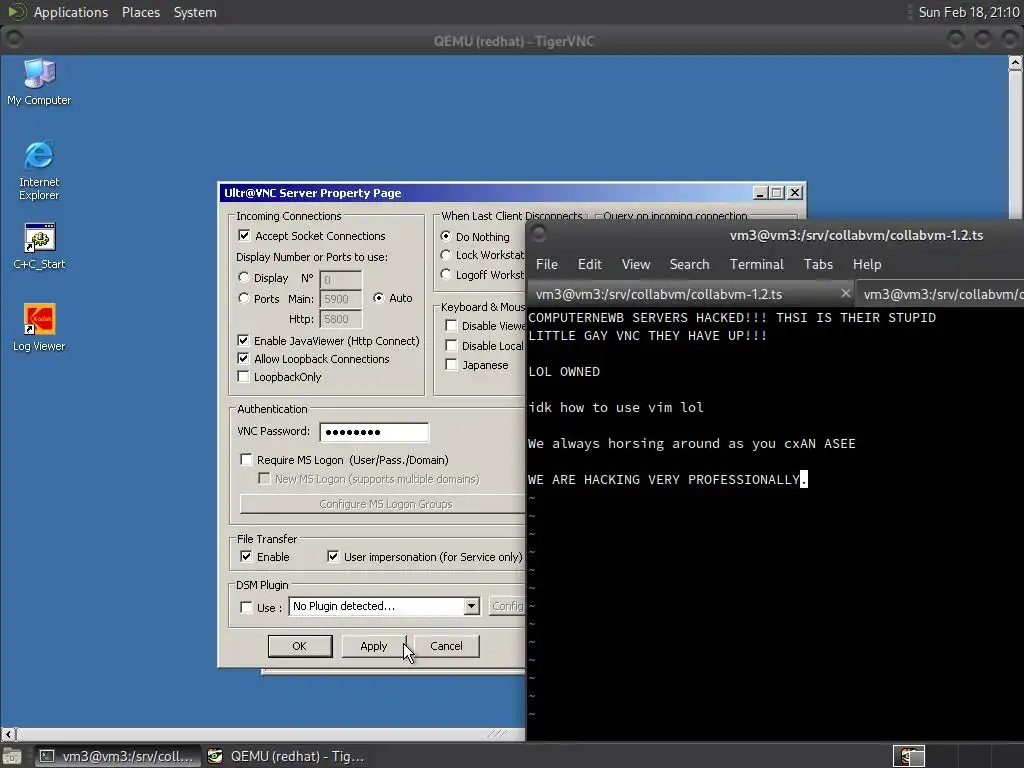Switch to QEMU (redhat) TigerVNC in taskbar
1024x768 pixels.
[287, 756]
